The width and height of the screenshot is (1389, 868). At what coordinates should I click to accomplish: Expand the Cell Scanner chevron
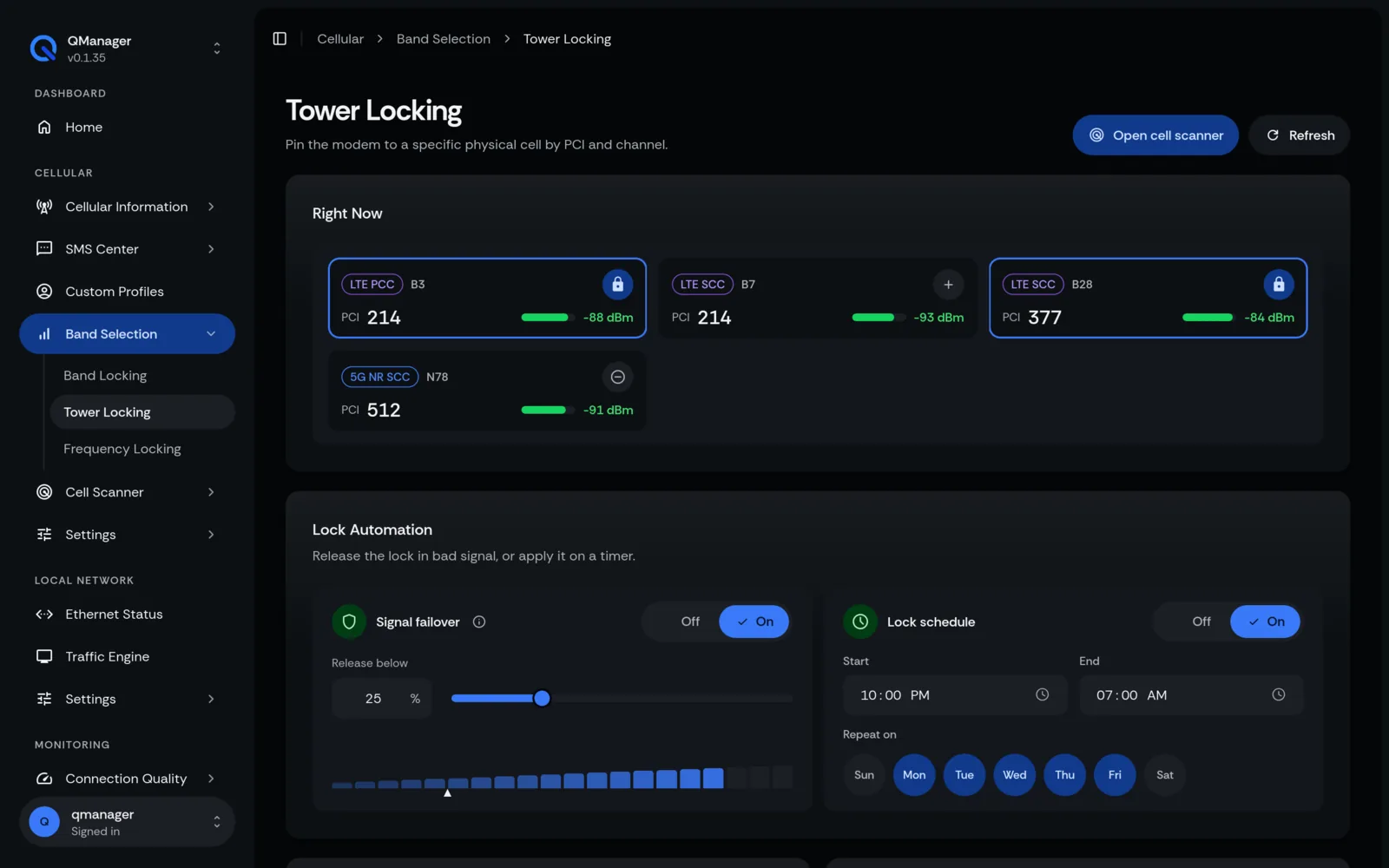point(211,492)
